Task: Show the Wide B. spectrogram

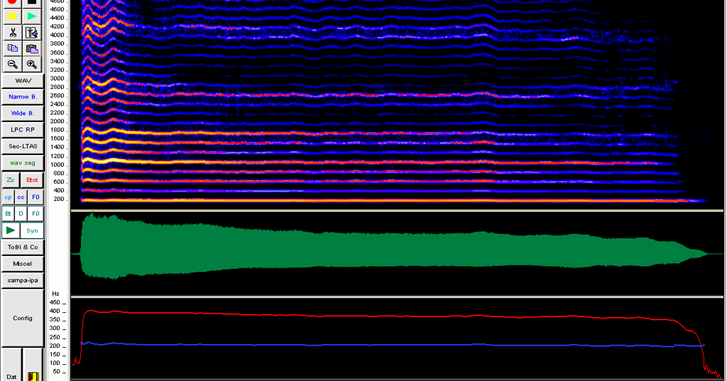Action: pyautogui.click(x=23, y=113)
